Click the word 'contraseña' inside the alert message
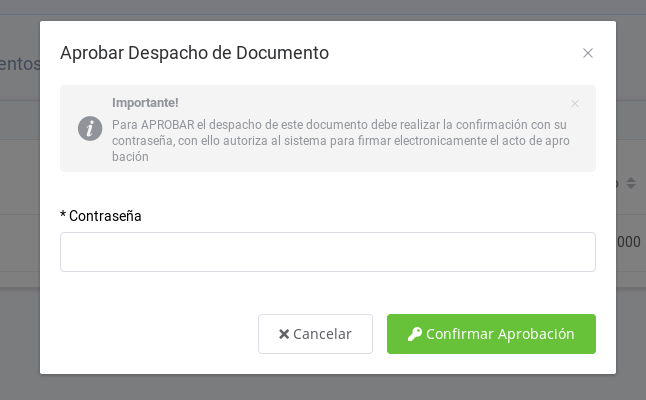Image resolution: width=646 pixels, height=400 pixels. coord(141,141)
